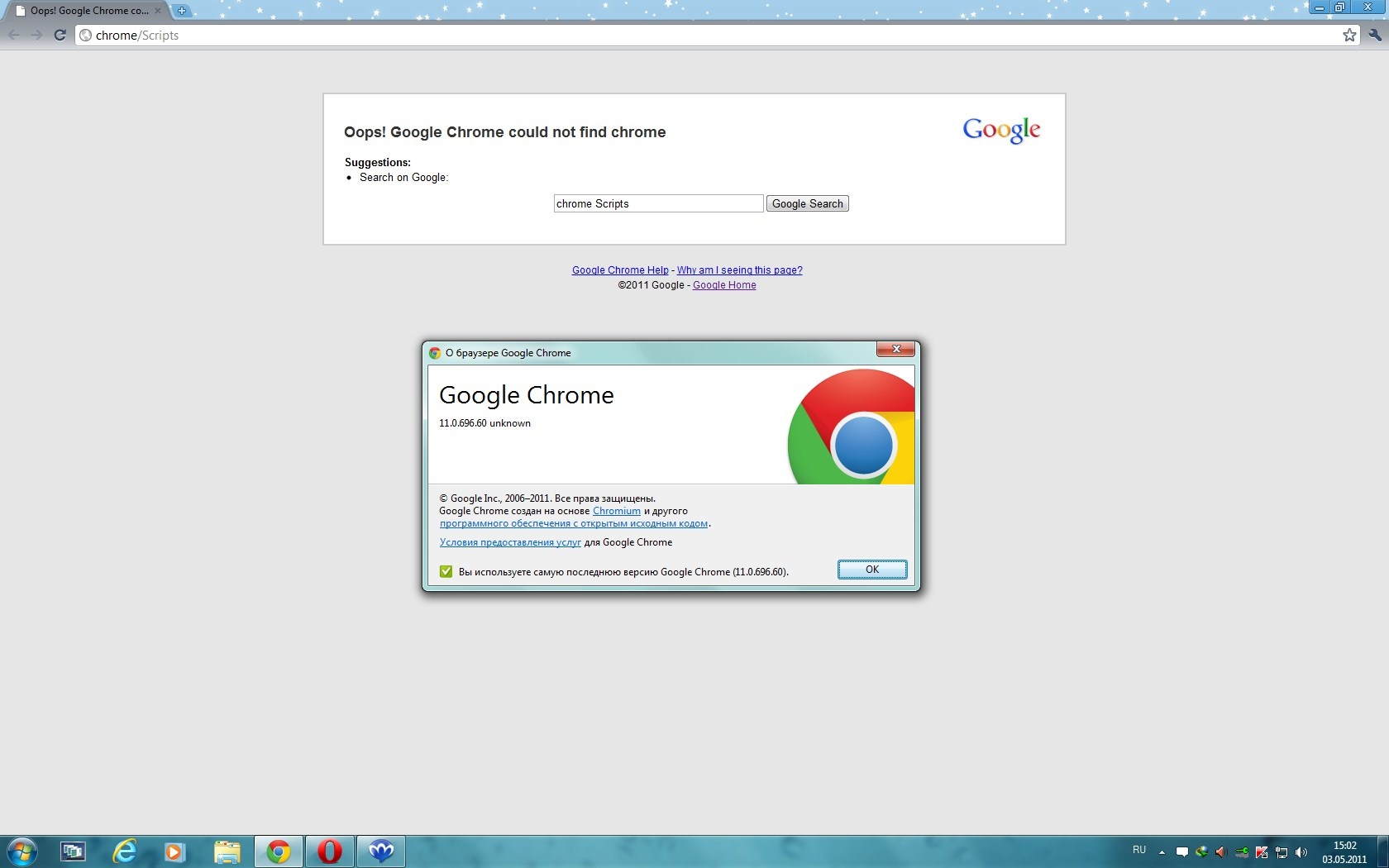Open the Action Center speech-bubble tray icon
This screenshot has width=1389, height=868.
tap(1182, 851)
